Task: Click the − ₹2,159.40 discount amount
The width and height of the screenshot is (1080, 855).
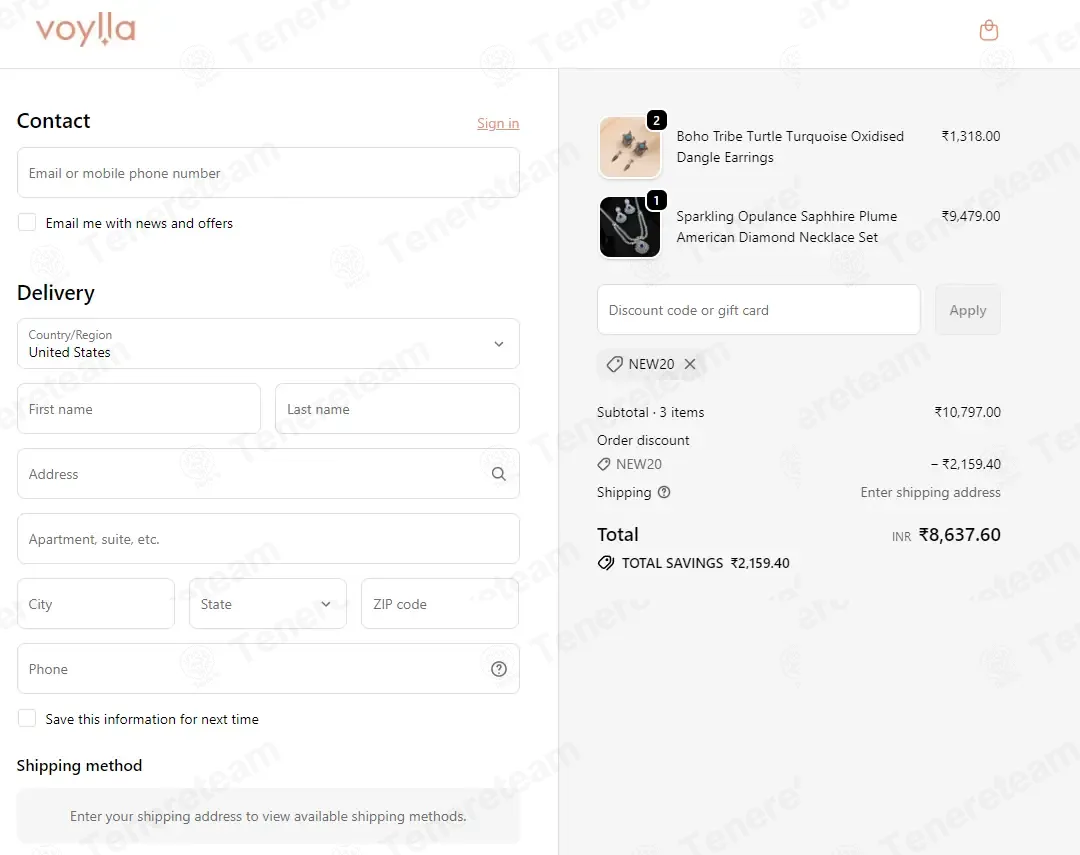Action: coord(966,464)
